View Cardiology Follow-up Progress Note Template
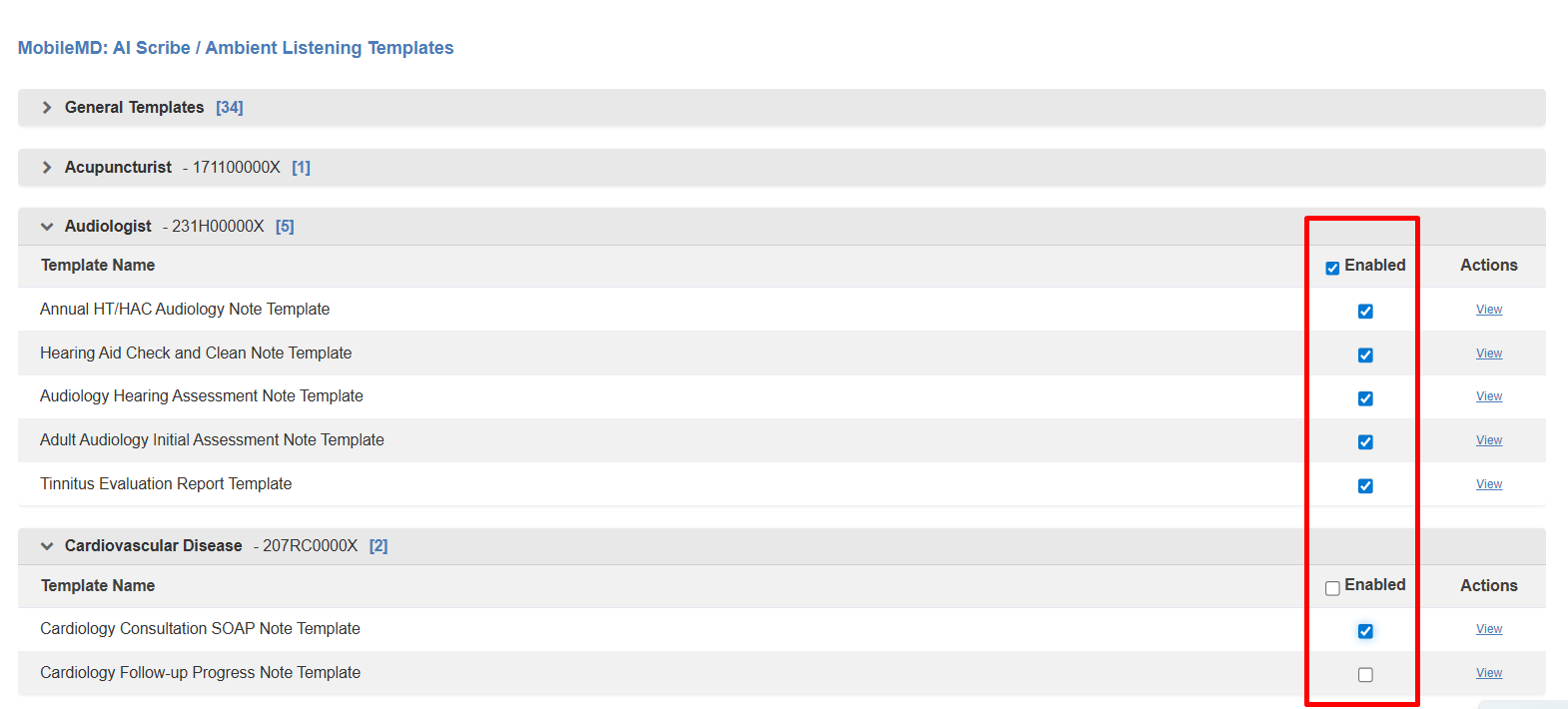1568x709 pixels. pyautogui.click(x=1489, y=673)
